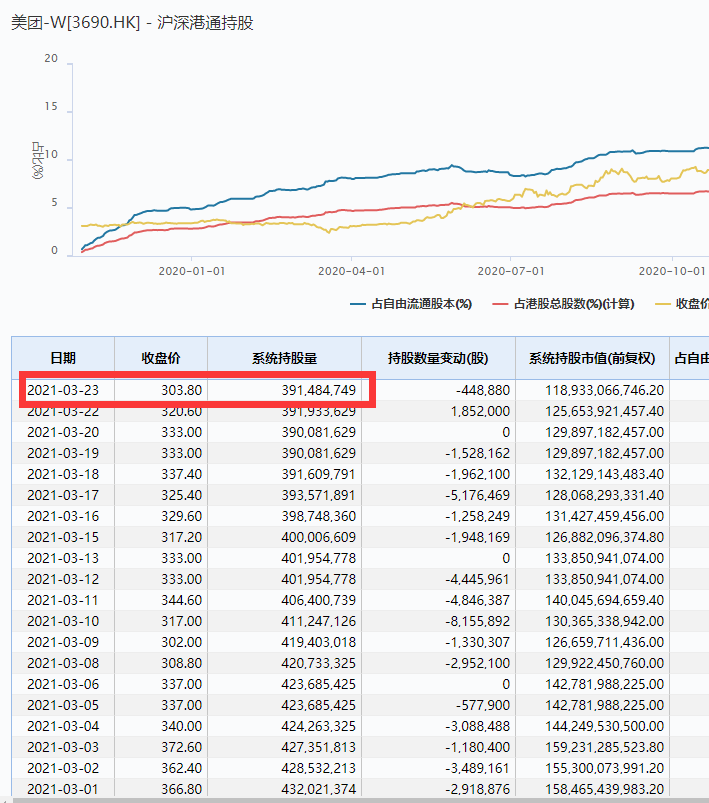The image size is (709, 803).
Task: Select the date cell 2021-03-22
Action: [63, 411]
